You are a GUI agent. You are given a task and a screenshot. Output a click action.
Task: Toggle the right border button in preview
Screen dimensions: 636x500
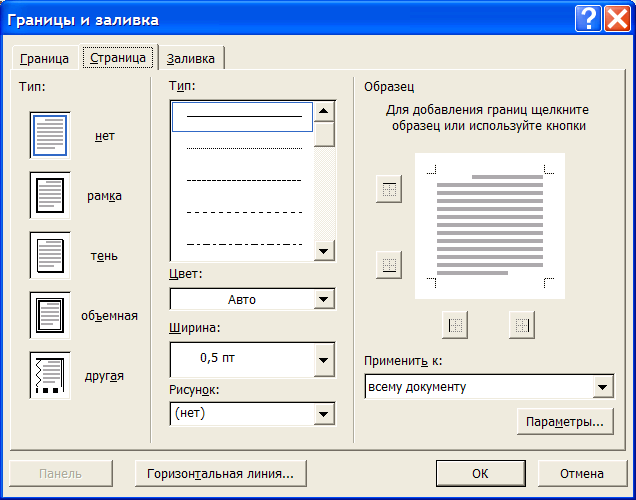[522, 325]
